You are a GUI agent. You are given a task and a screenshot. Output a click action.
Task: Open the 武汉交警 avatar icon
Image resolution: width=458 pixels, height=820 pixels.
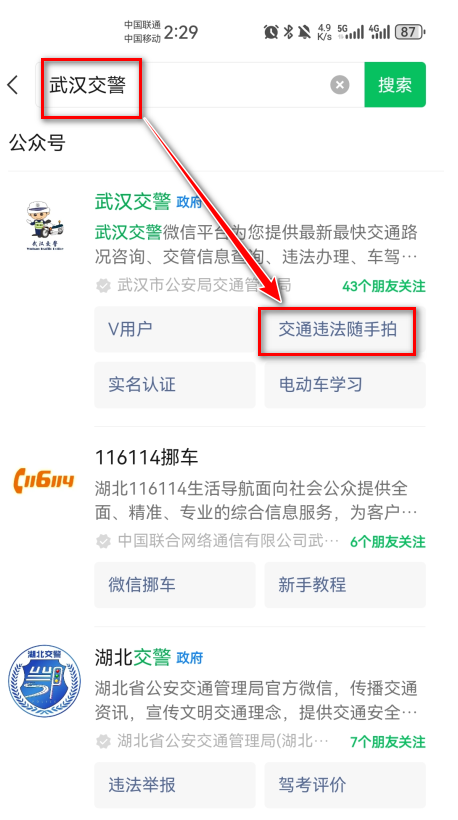click(x=44, y=225)
